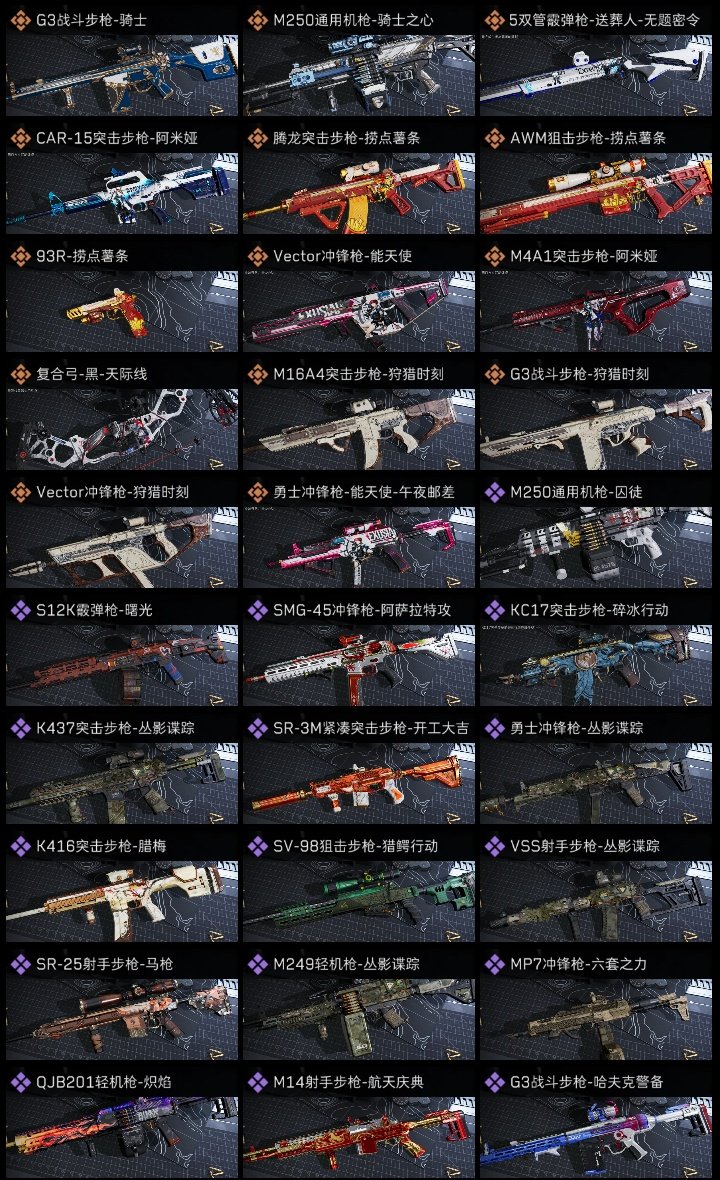Image resolution: width=720 pixels, height=1180 pixels.
Task: Select the G3战斗步枪-哈夫克警备 blue rifle thumbnail
Action: (596, 1137)
